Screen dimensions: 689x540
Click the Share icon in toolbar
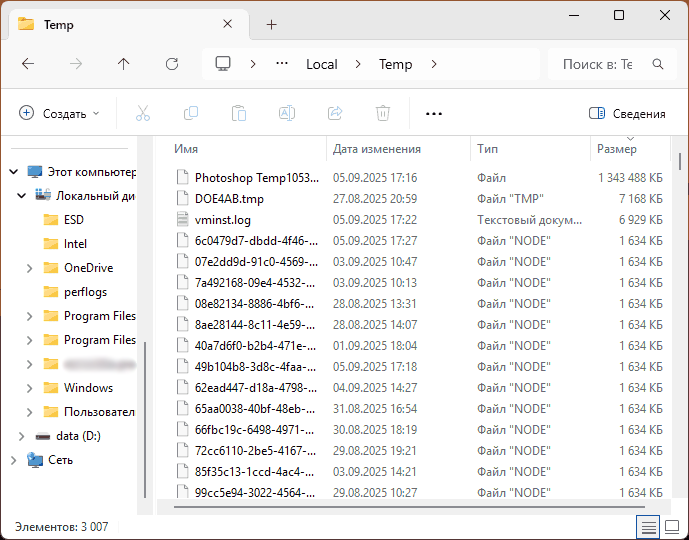[x=335, y=114]
